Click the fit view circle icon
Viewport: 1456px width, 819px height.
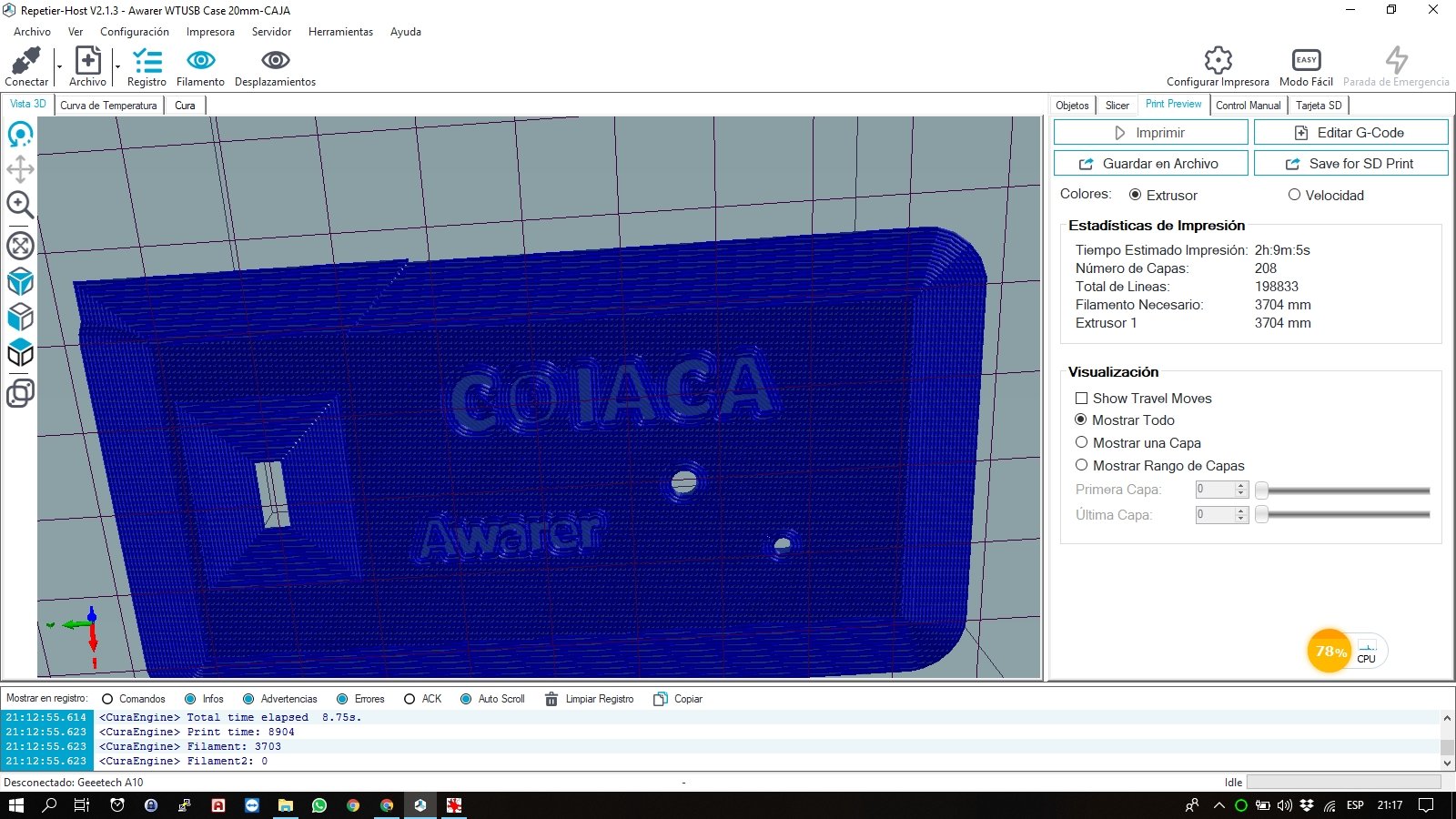(x=20, y=246)
